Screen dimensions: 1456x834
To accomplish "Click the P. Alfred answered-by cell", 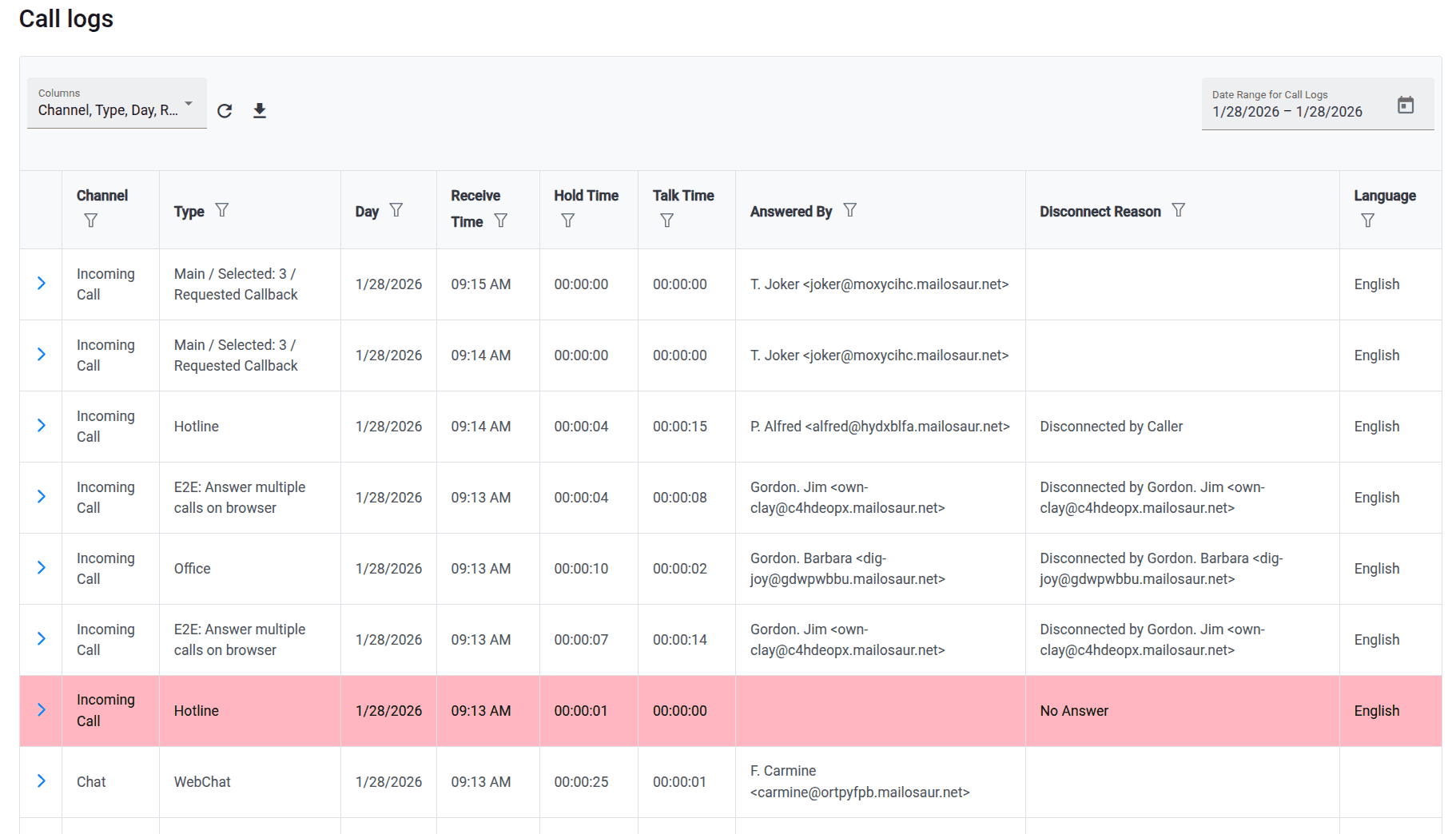I will [880, 427].
